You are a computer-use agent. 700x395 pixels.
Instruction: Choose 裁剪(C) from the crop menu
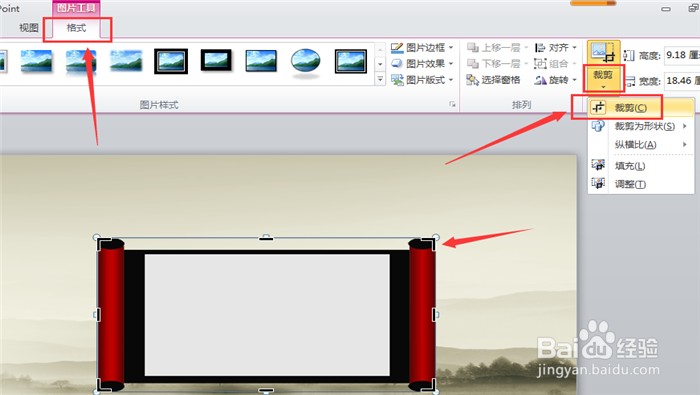[641, 108]
